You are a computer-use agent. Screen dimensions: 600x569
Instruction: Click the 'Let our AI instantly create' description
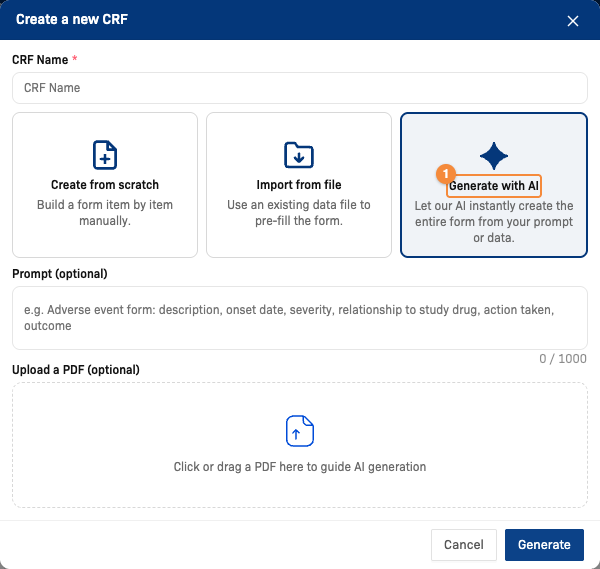pyautogui.click(x=494, y=222)
